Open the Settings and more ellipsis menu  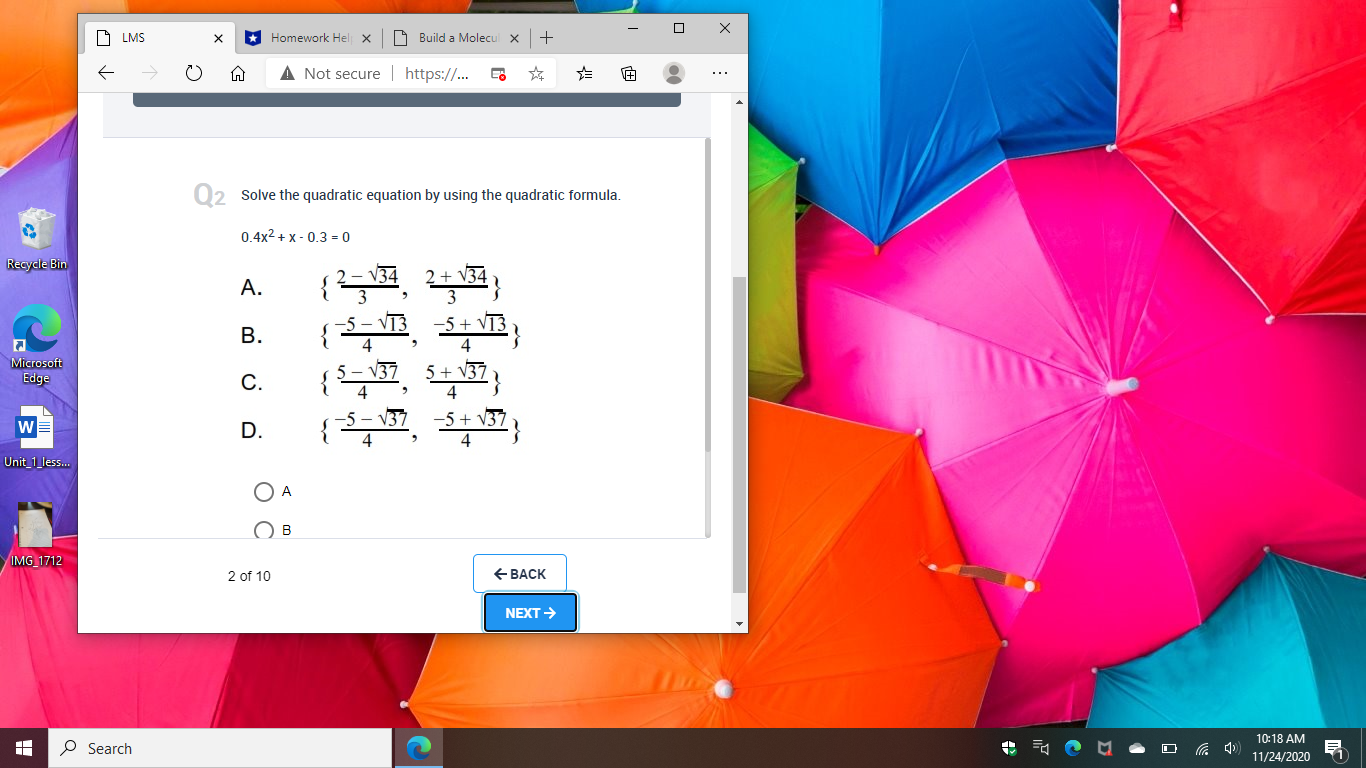pyautogui.click(x=719, y=72)
